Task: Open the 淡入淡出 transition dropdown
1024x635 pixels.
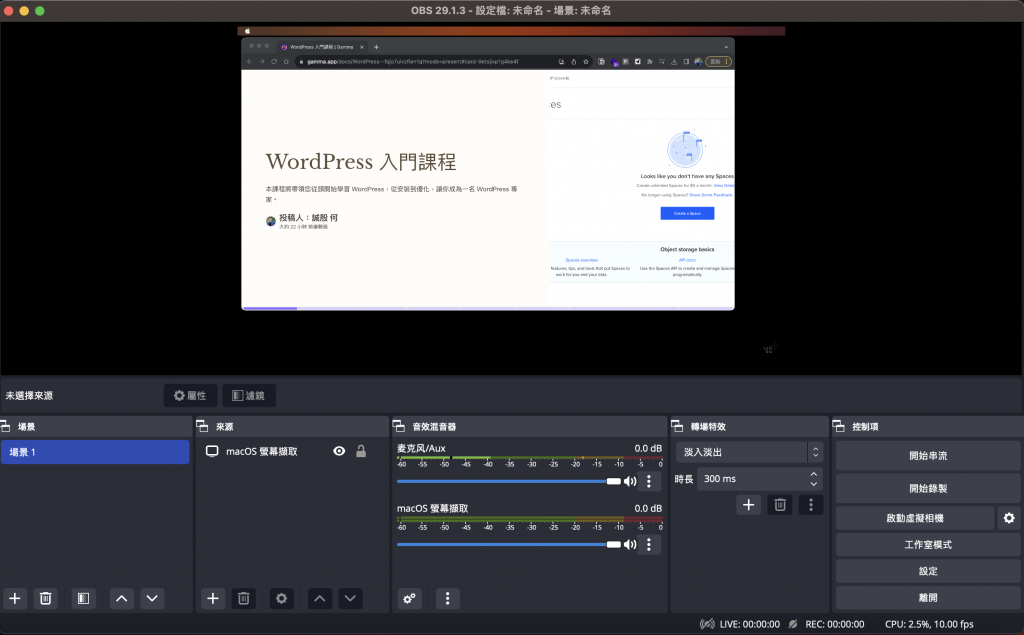Action: point(750,452)
